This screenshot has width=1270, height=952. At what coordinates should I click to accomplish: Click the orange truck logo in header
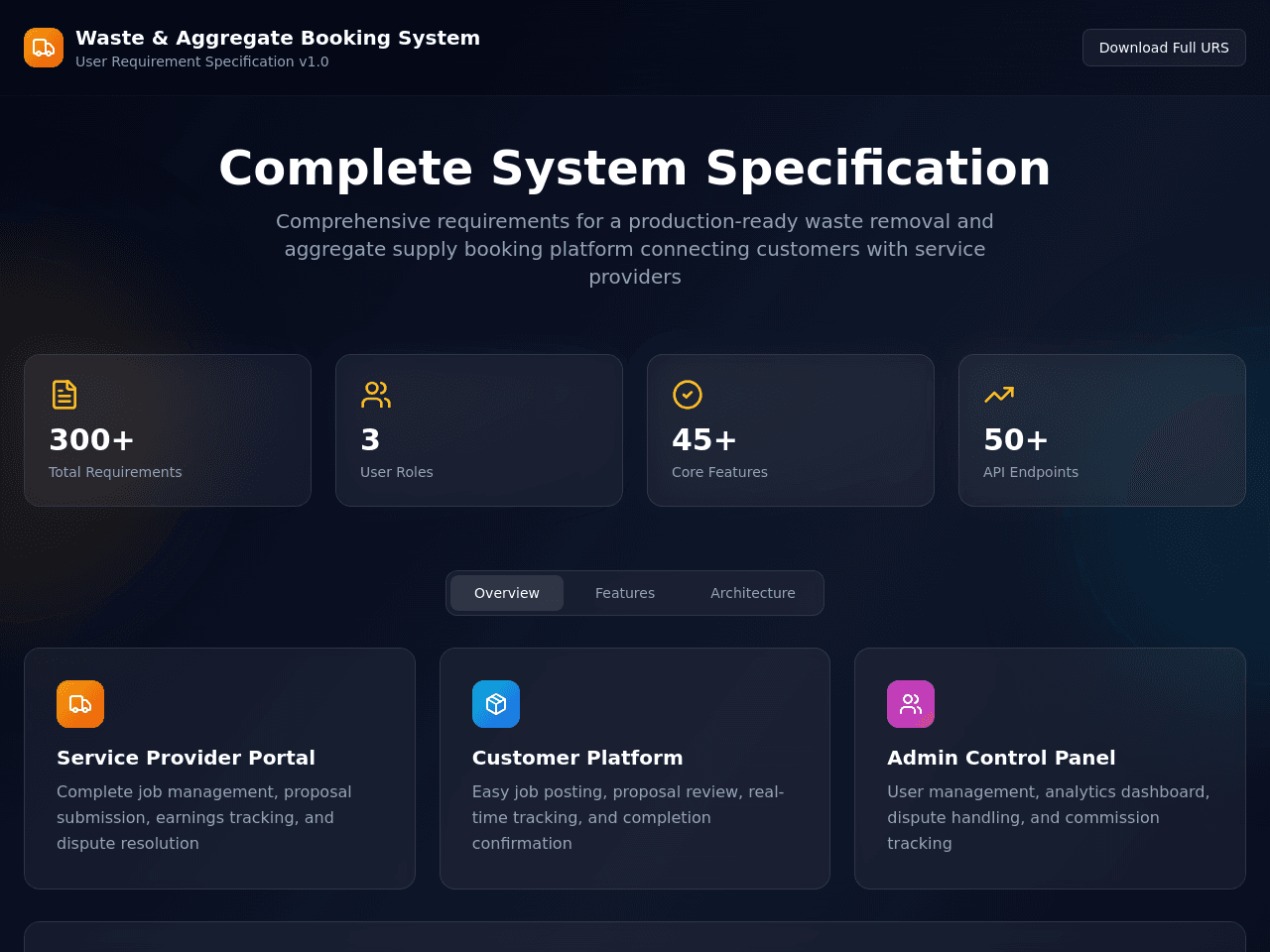(44, 48)
